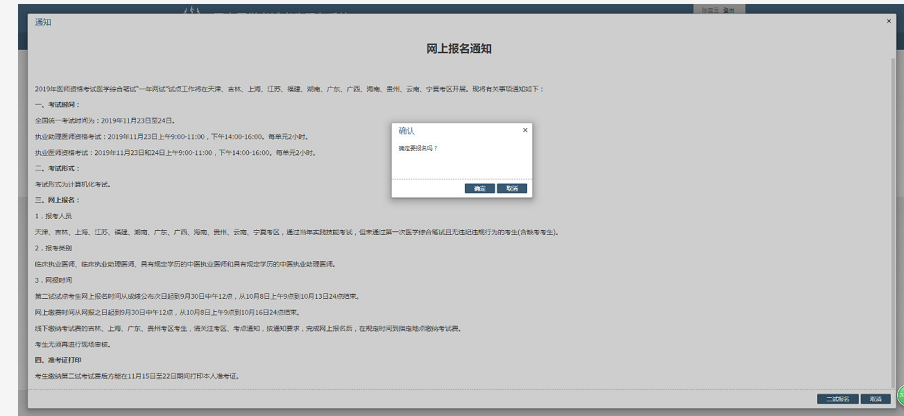This screenshot has height=416, width=904.
Task: Click the username beside 退出
Action: point(707,9)
